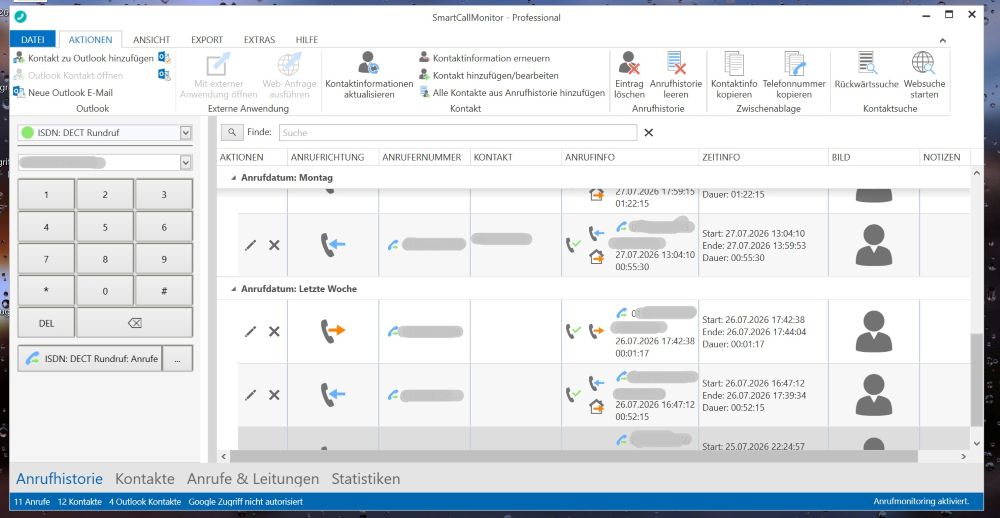Click dial pad key *

(x=46, y=291)
